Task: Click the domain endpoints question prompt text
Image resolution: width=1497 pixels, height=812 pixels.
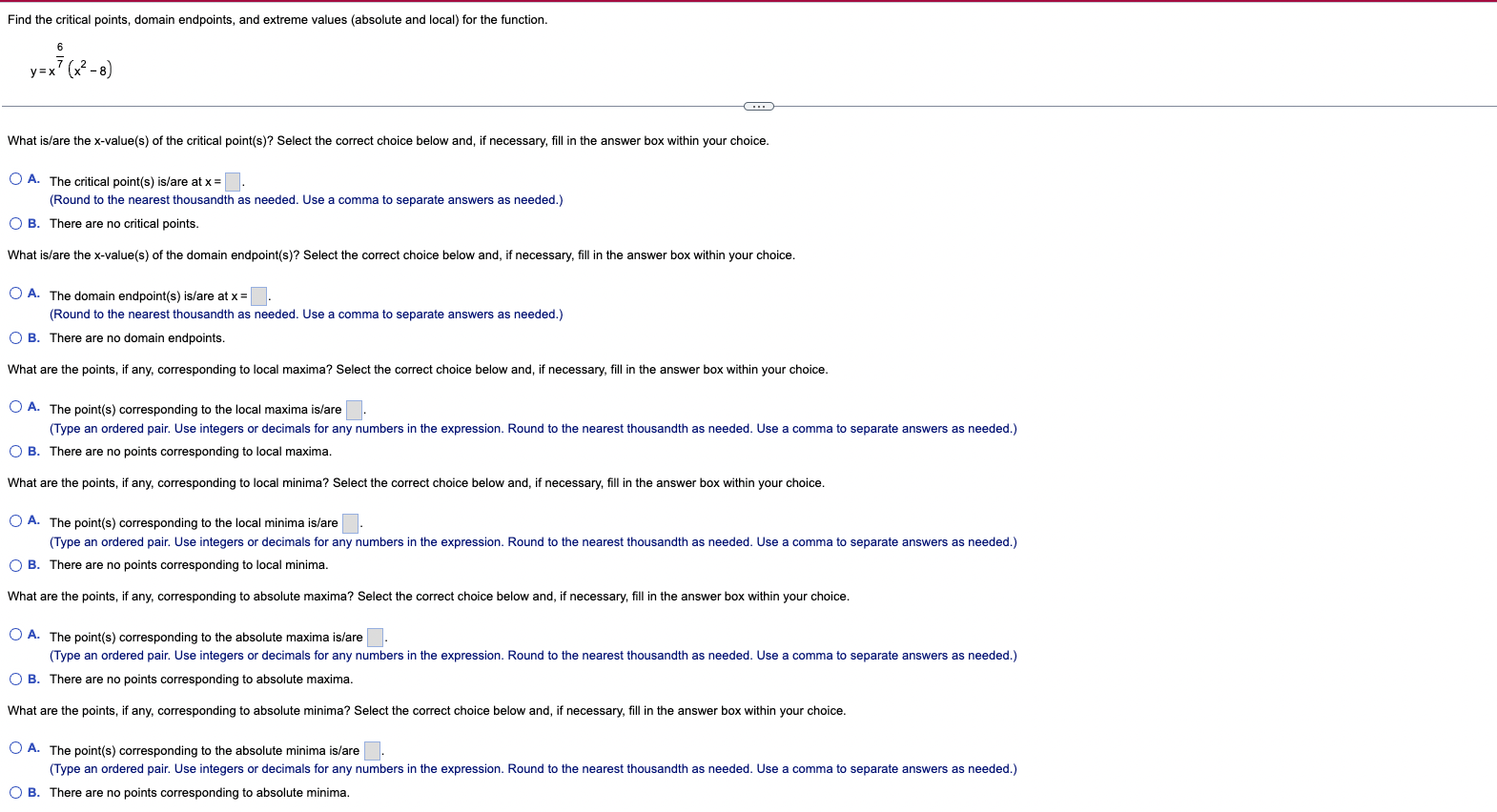Action: click(x=401, y=255)
